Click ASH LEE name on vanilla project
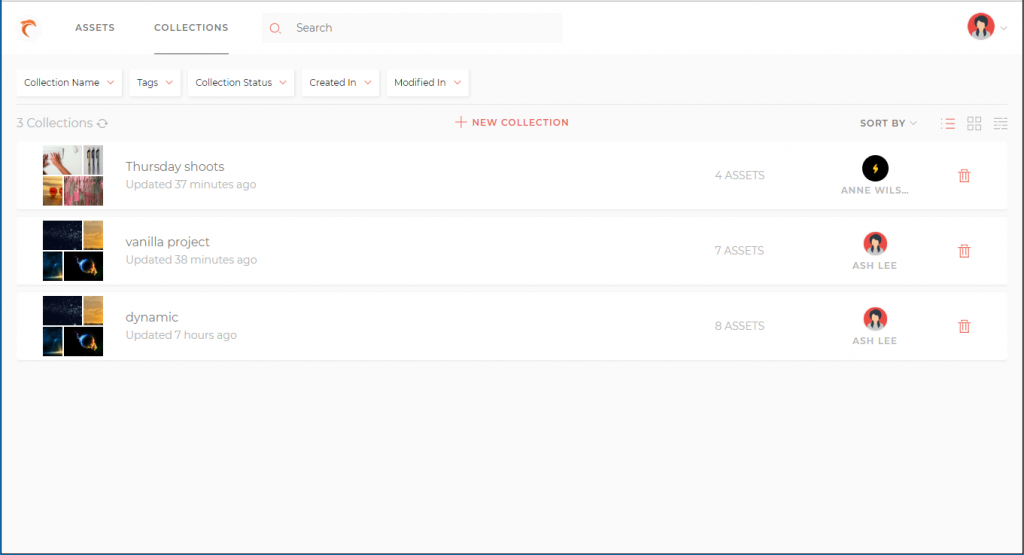The height and width of the screenshot is (555, 1024). [874, 265]
